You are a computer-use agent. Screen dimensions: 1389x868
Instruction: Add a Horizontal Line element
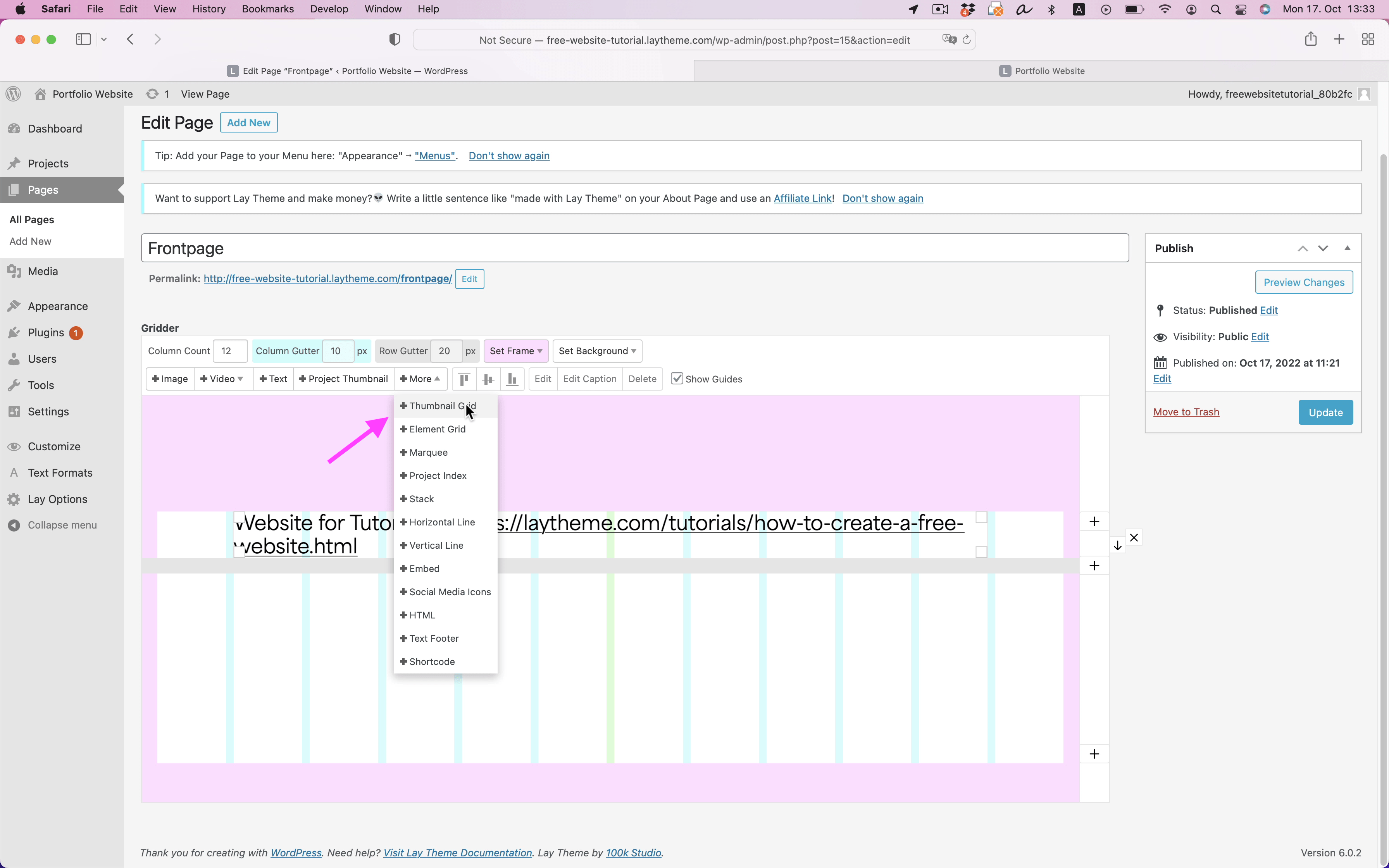[445, 522]
